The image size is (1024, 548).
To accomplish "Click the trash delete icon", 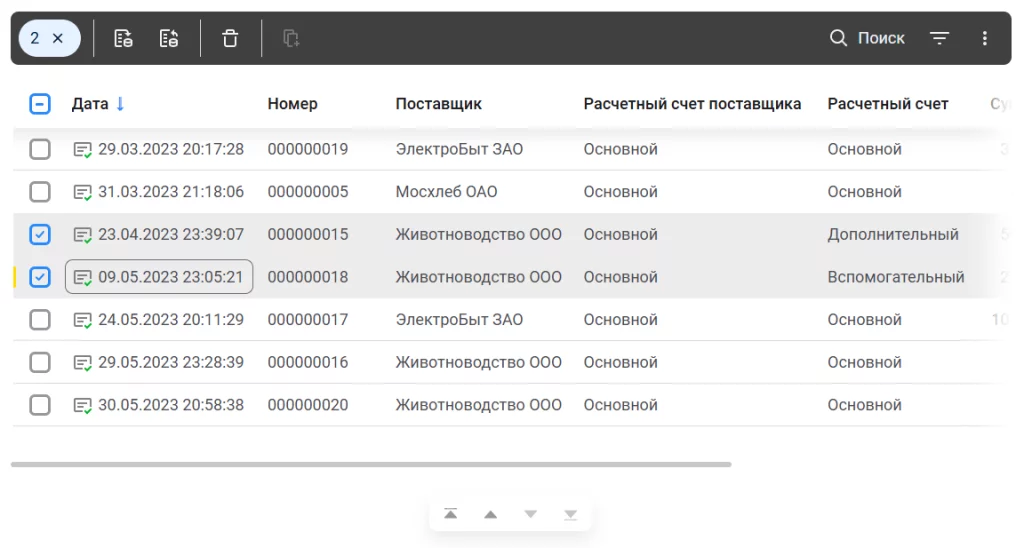I will tap(230, 39).
